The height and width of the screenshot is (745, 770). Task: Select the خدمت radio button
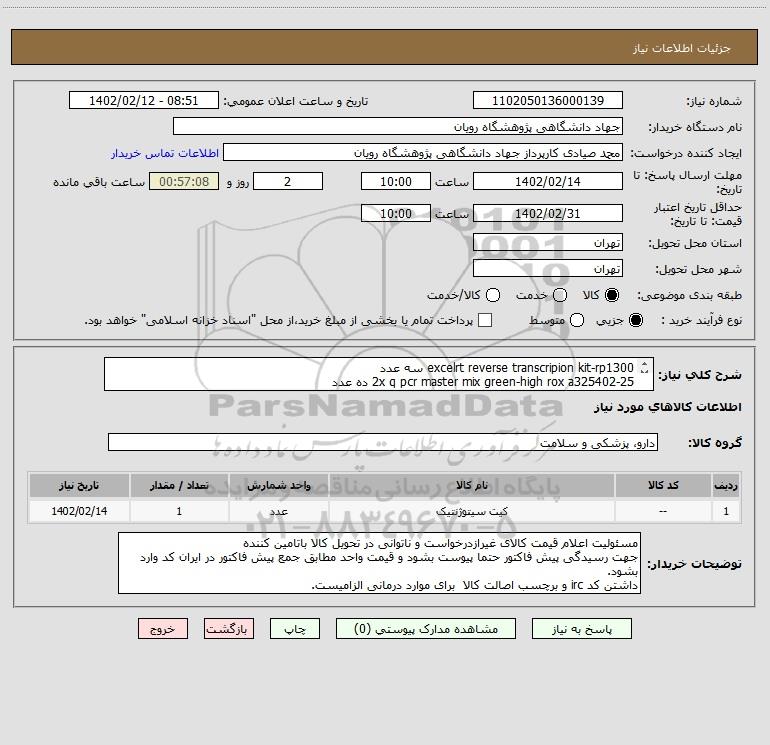coord(560,295)
